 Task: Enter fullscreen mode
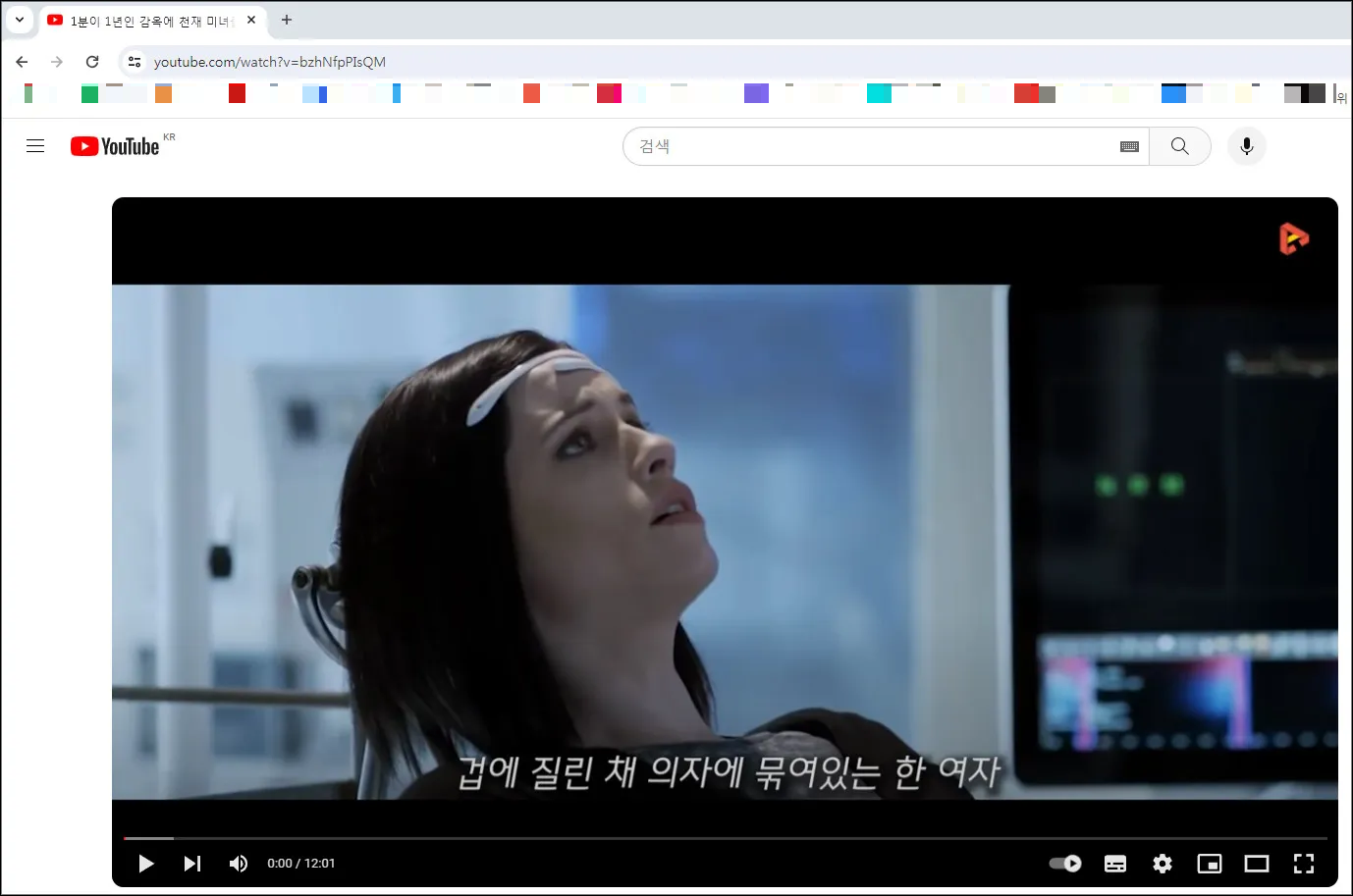coord(1304,864)
